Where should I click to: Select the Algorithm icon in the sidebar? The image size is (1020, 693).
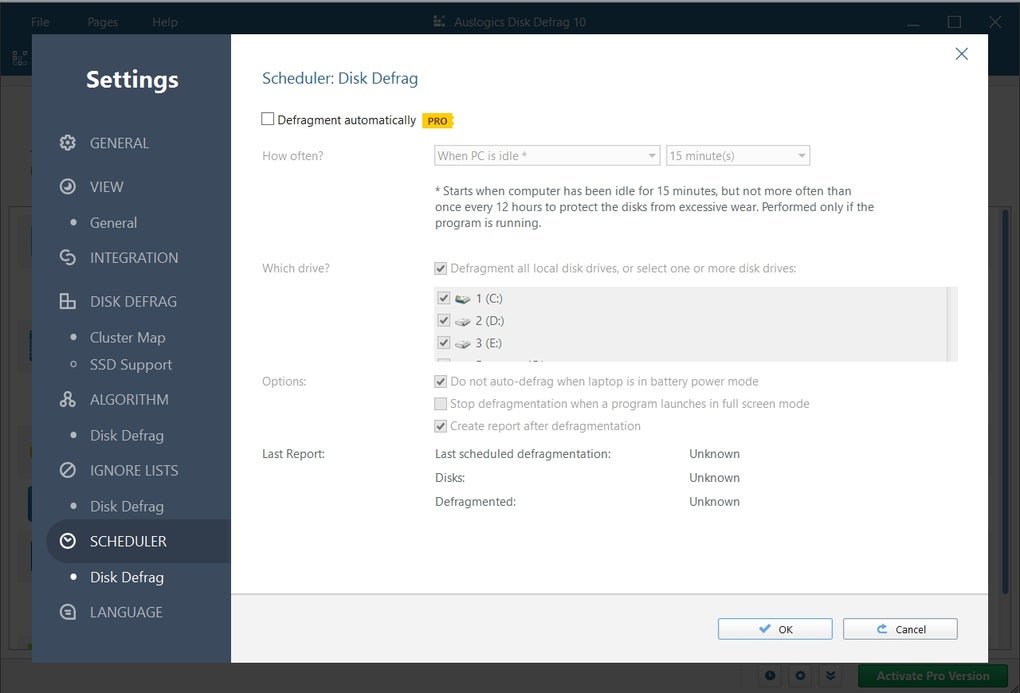[x=67, y=399]
